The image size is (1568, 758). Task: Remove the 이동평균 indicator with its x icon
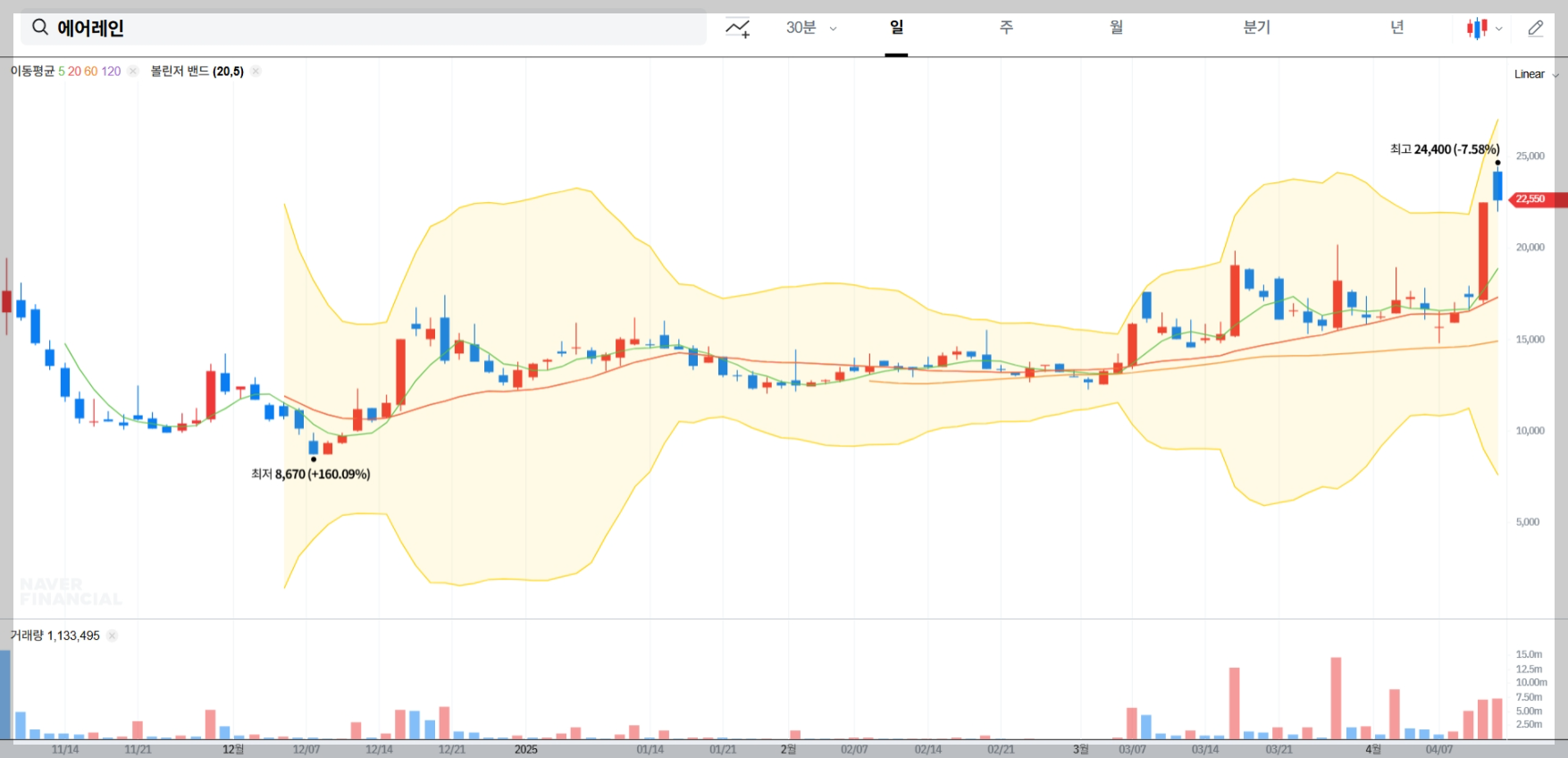point(133,72)
